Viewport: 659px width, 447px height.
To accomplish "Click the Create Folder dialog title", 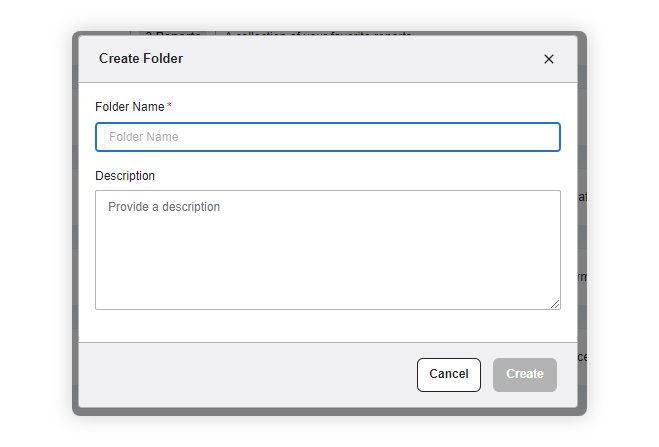I will (x=141, y=59).
